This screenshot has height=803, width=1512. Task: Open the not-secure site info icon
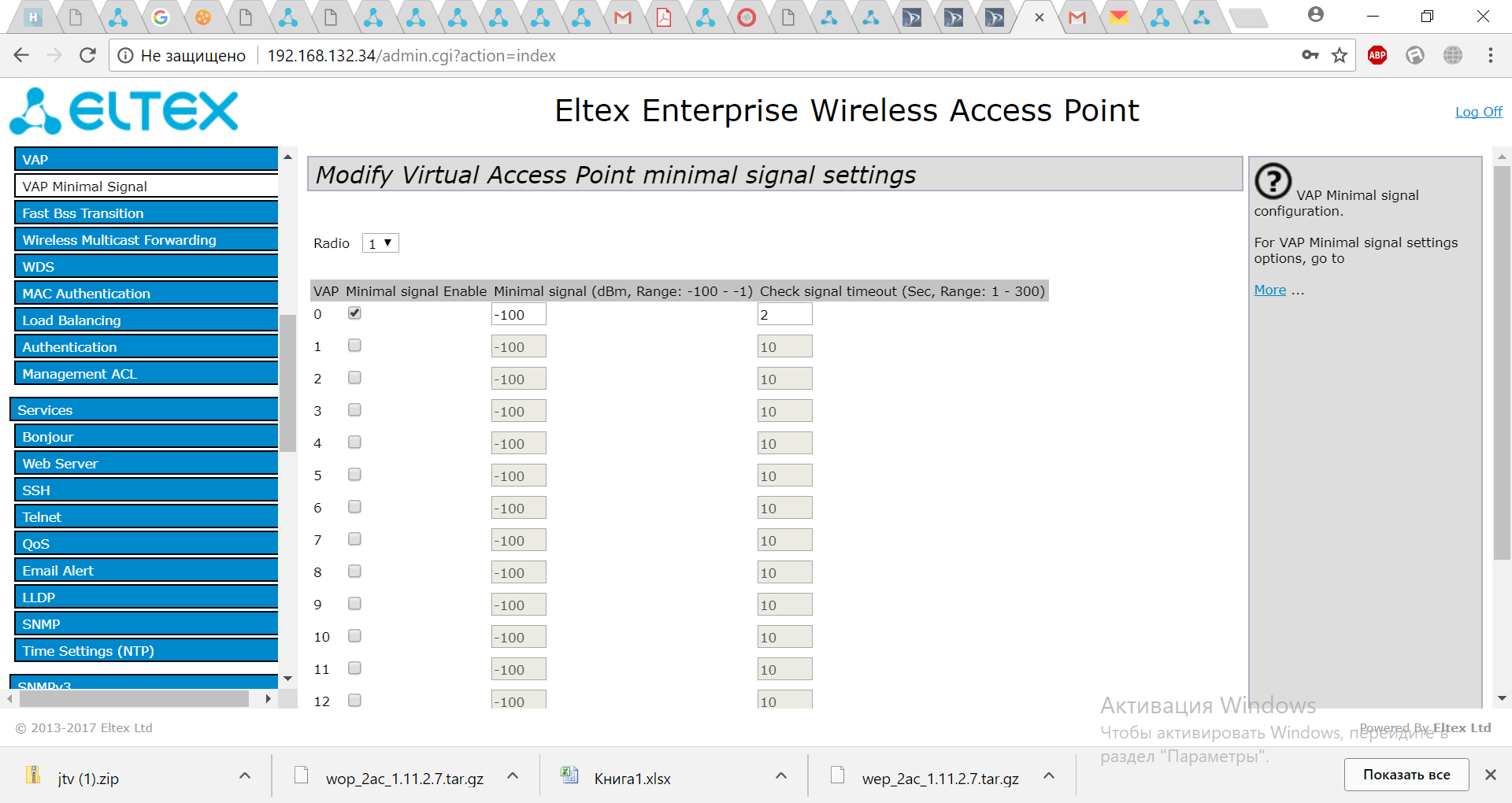point(125,55)
